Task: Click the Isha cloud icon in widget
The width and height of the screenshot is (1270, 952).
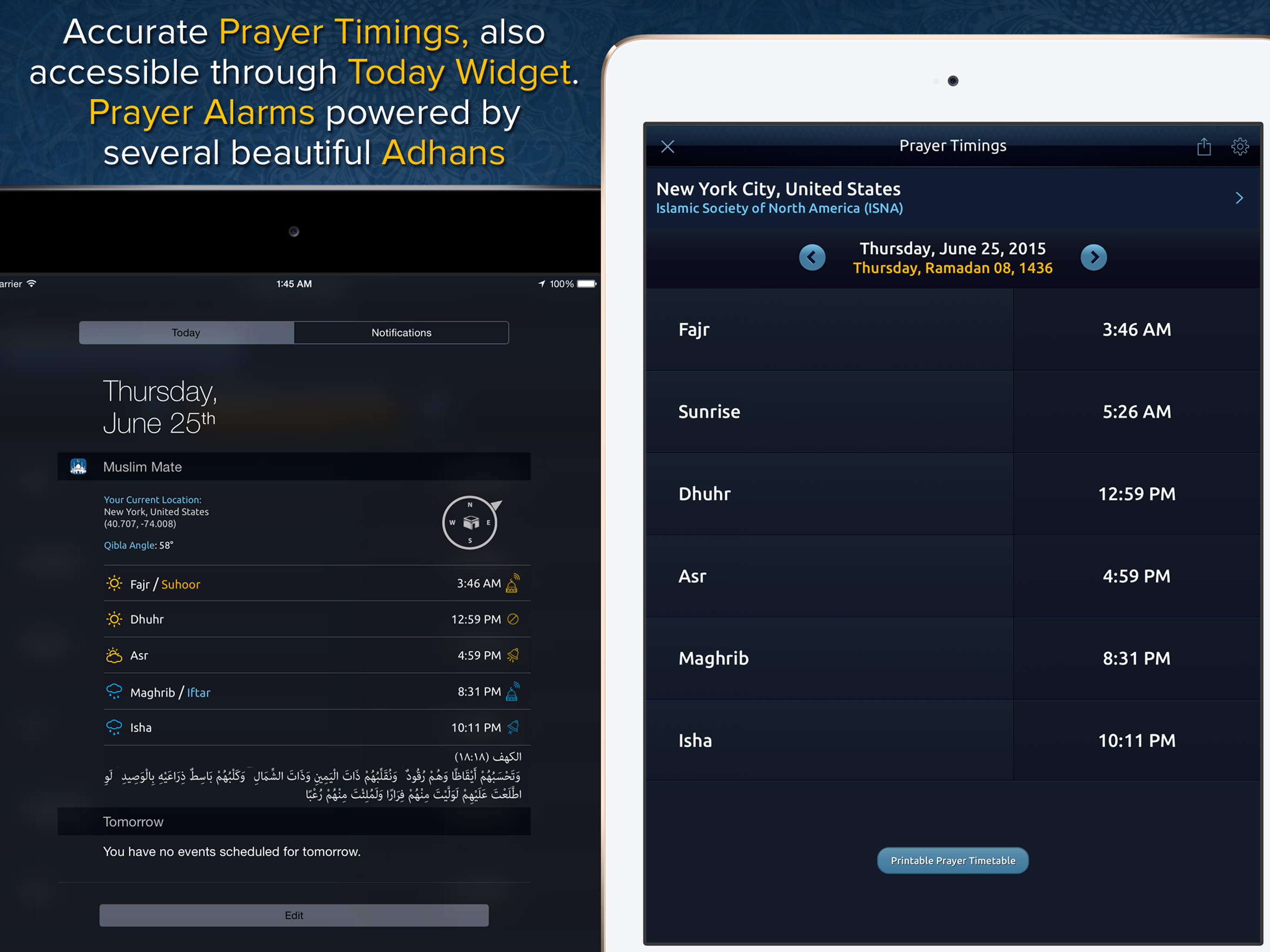Action: pos(114,727)
